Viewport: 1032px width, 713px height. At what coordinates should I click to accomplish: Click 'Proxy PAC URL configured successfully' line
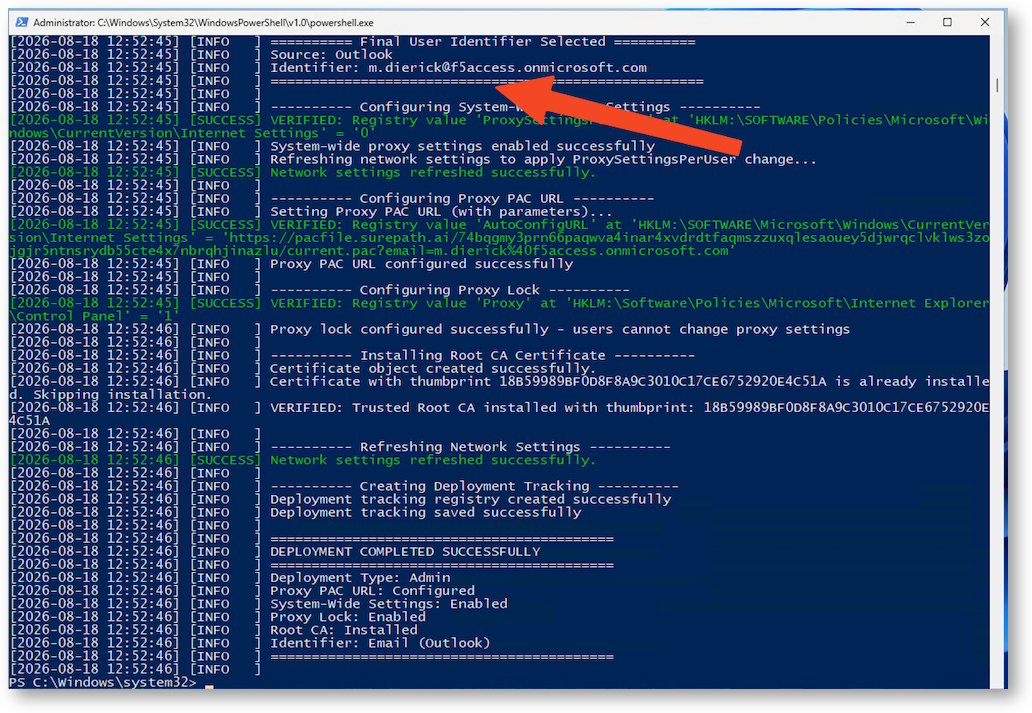(421, 264)
